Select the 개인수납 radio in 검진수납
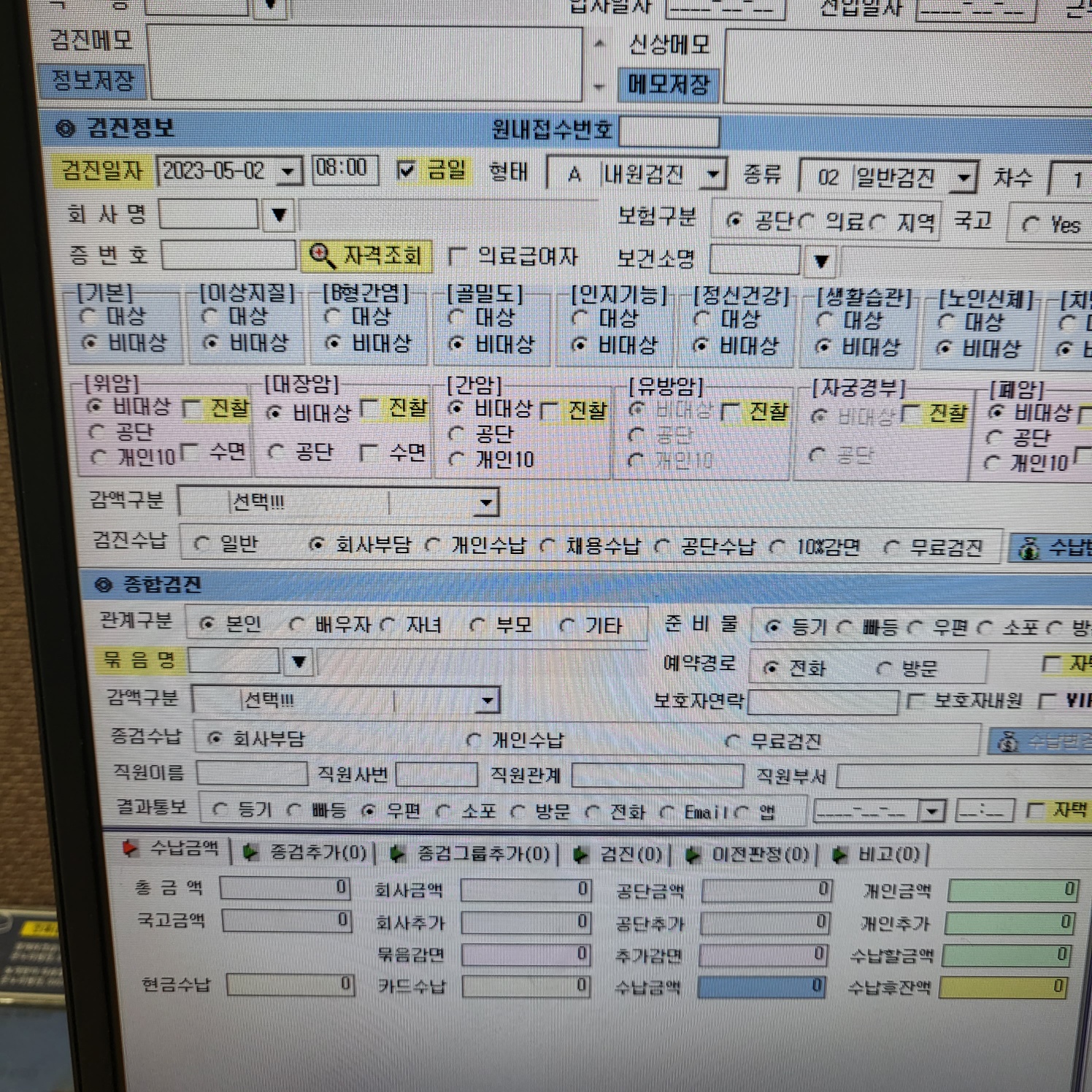1092x1092 pixels. [x=434, y=545]
